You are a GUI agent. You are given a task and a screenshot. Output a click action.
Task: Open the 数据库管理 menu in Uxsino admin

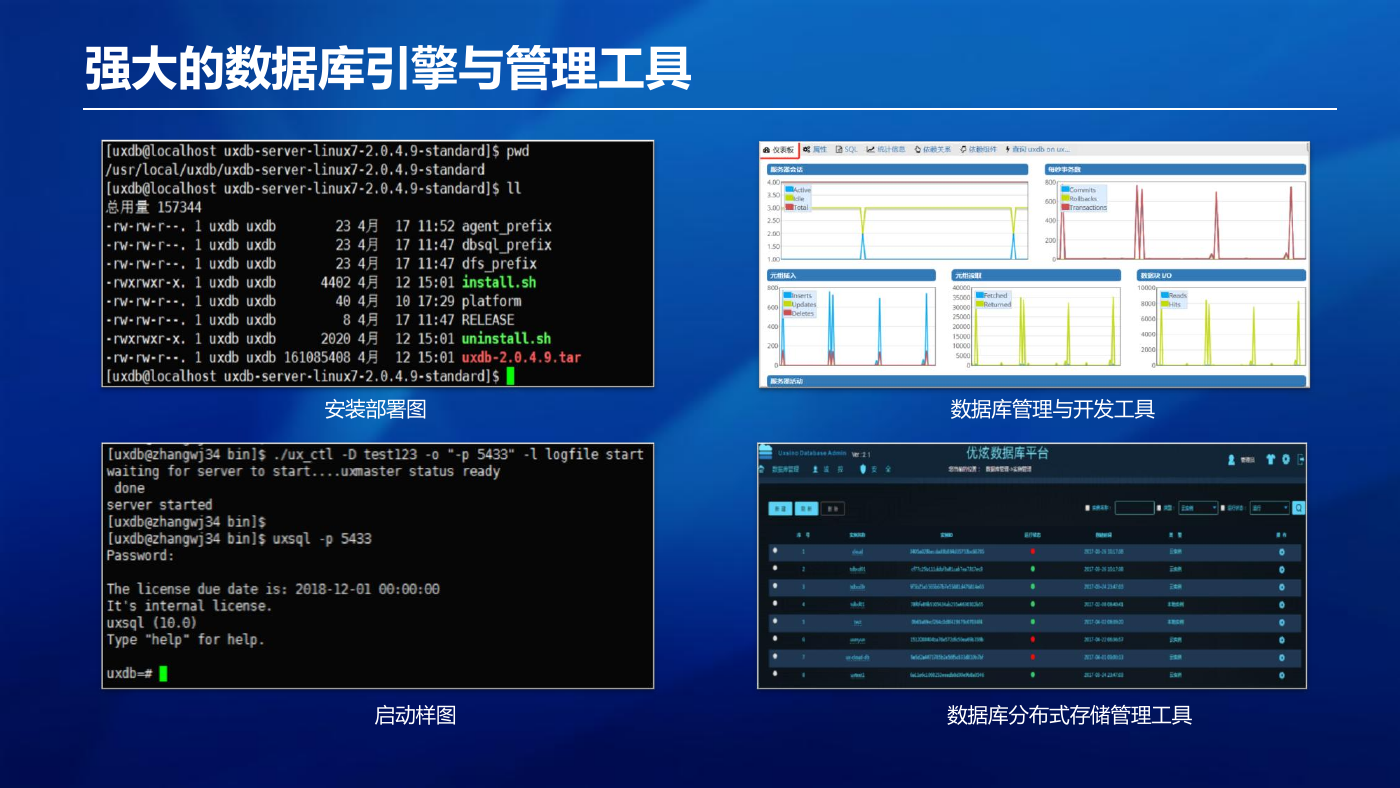(x=785, y=469)
